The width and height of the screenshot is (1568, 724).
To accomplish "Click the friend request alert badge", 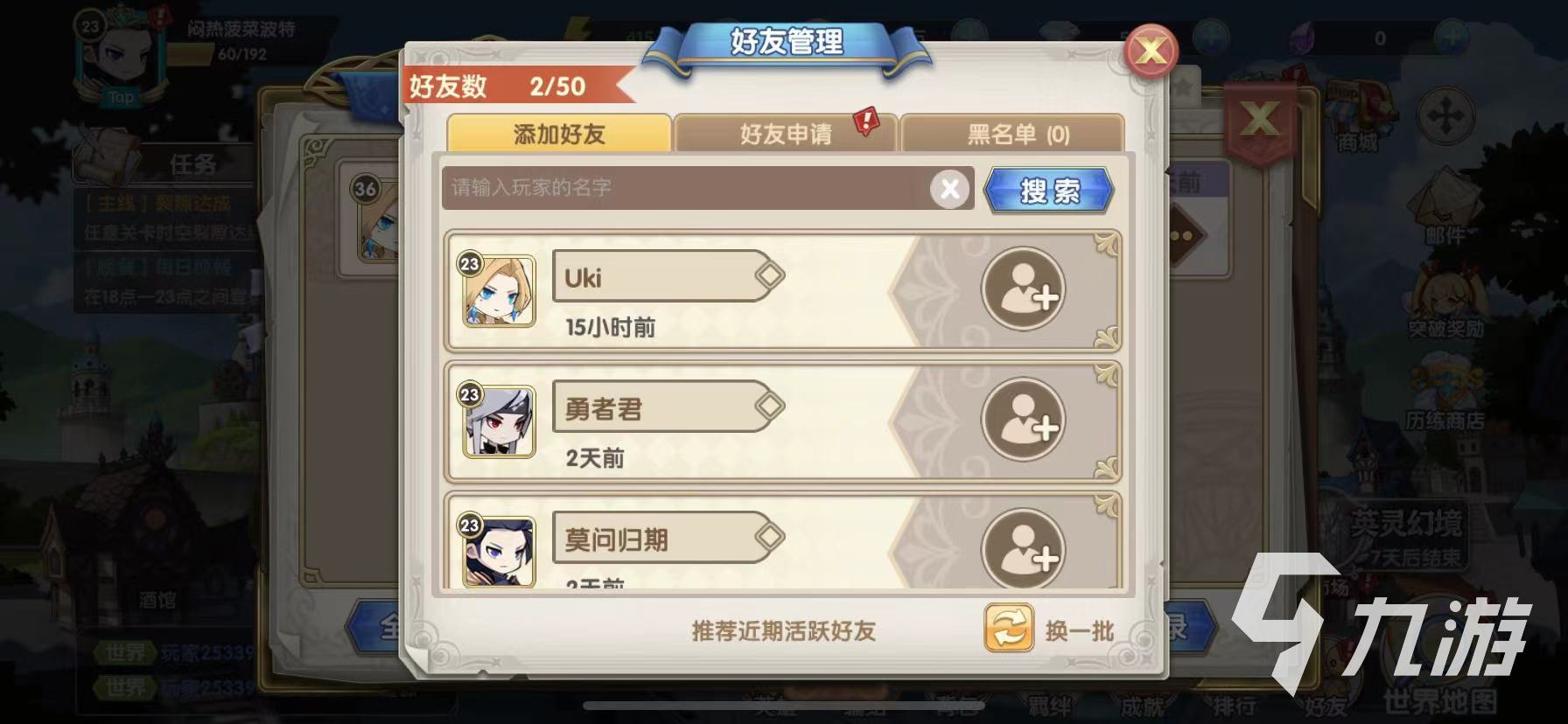I will [865, 121].
